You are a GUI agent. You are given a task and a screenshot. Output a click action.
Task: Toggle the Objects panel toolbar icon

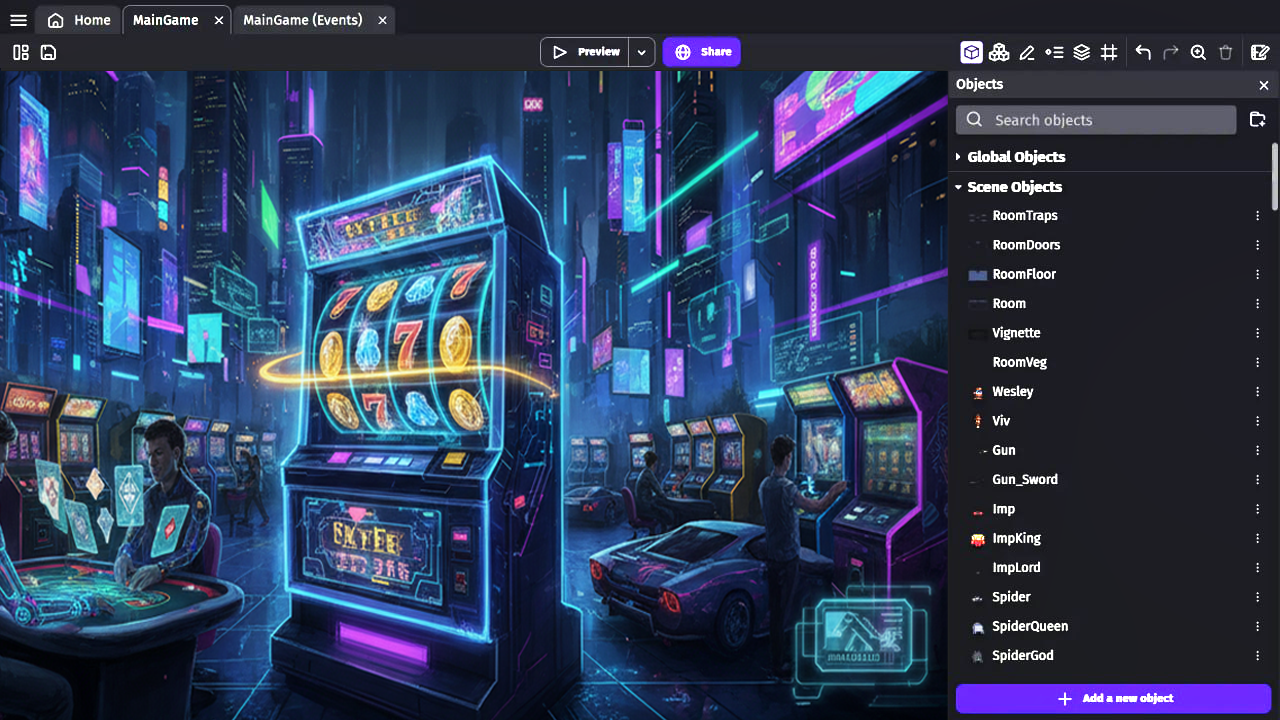tap(971, 52)
